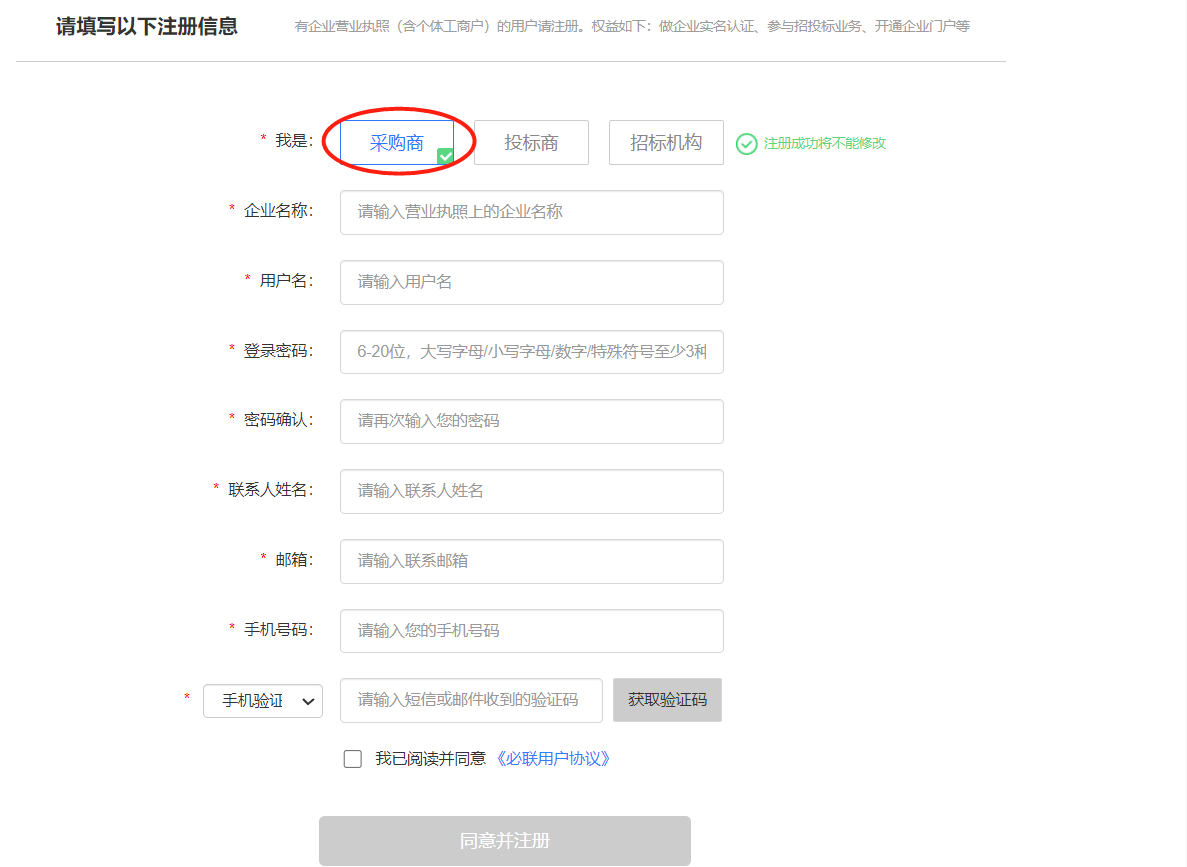Focus the 手机号码 phone number field
The height and width of the screenshot is (867, 1187).
coord(531,631)
